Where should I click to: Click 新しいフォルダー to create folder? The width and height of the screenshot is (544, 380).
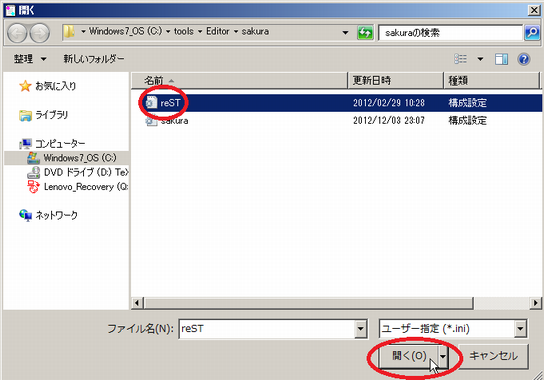94,59
